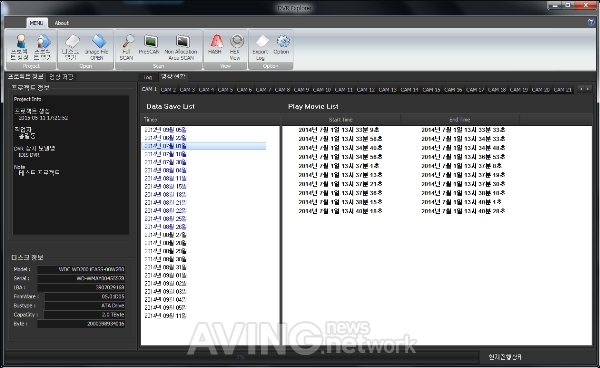This screenshot has height=368, width=600.
Task: Click the project open icon with blue diamond
Action: coord(42,47)
